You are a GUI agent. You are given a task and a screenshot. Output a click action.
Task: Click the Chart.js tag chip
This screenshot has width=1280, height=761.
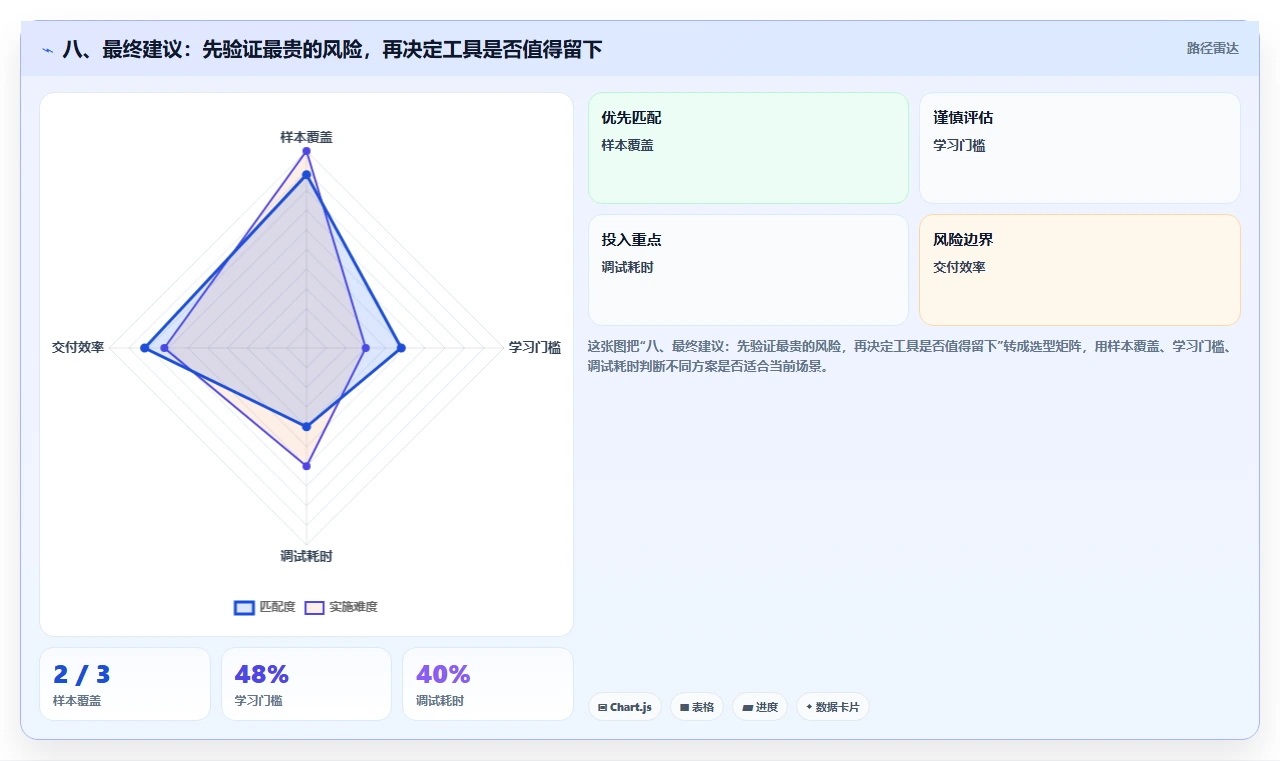click(x=625, y=707)
